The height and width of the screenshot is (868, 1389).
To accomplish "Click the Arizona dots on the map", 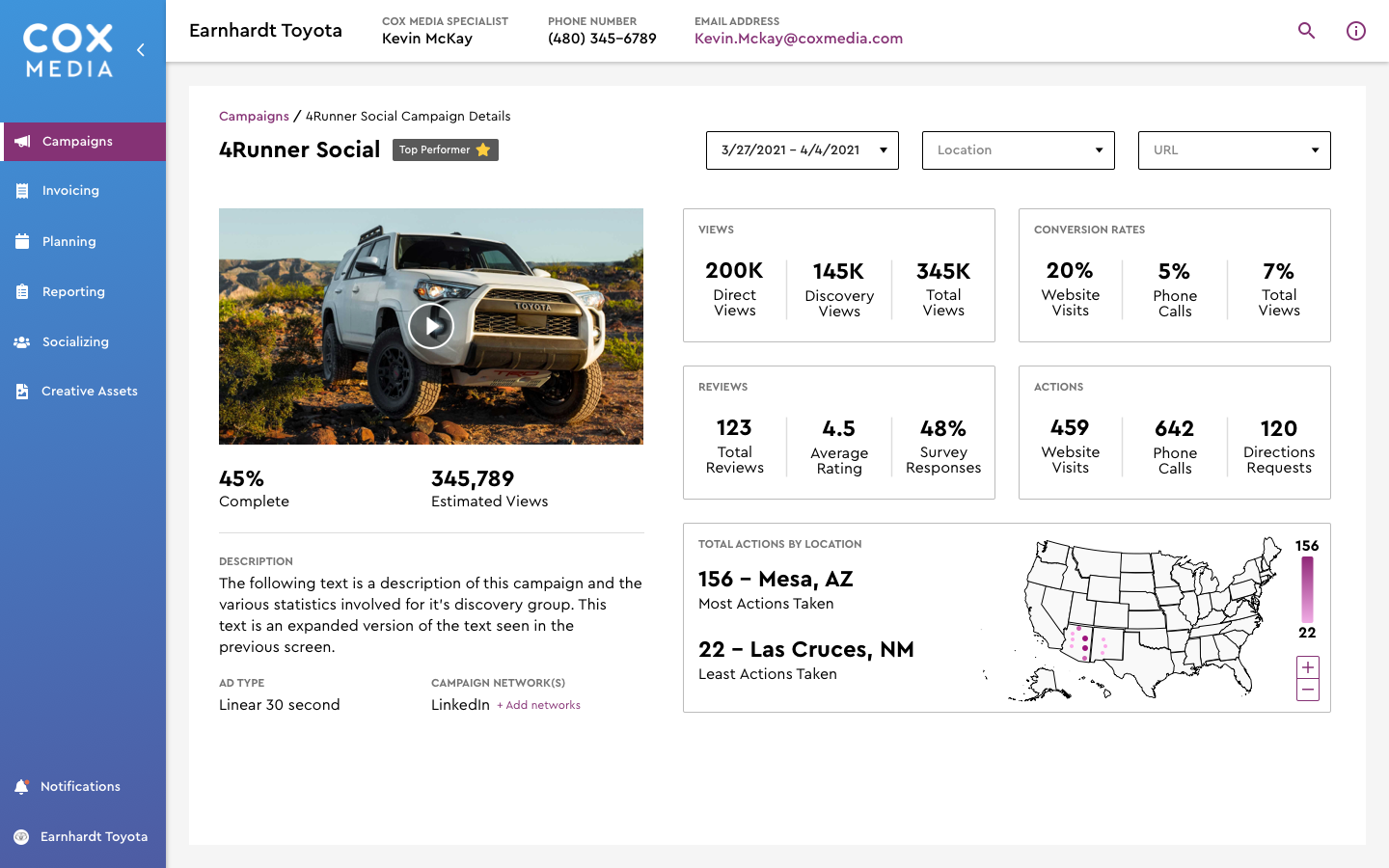I will click(1078, 641).
